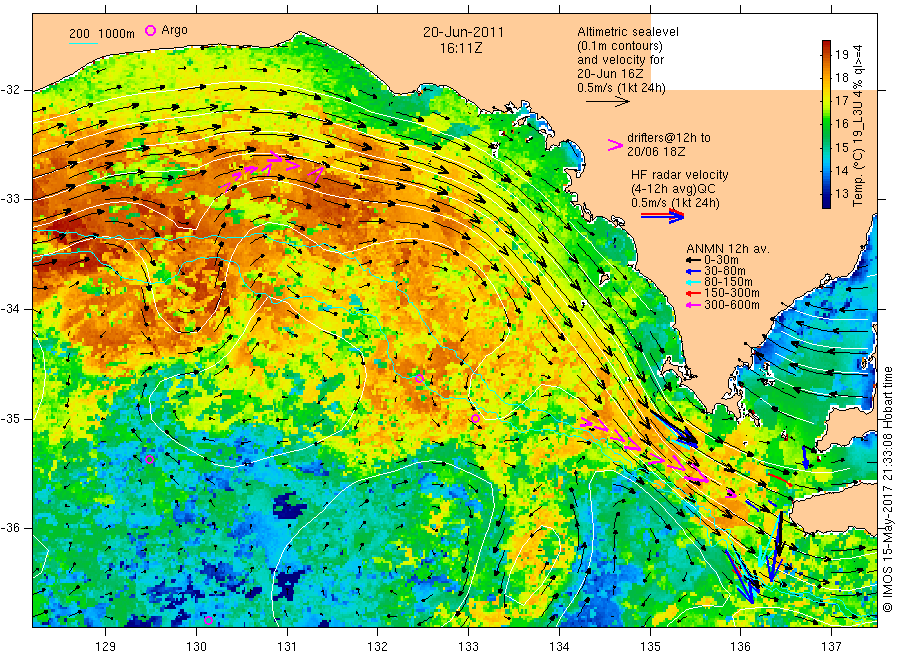Click the cyan 80-150m legend arrow
This screenshot has height=660, width=900.
pyautogui.click(x=693, y=282)
